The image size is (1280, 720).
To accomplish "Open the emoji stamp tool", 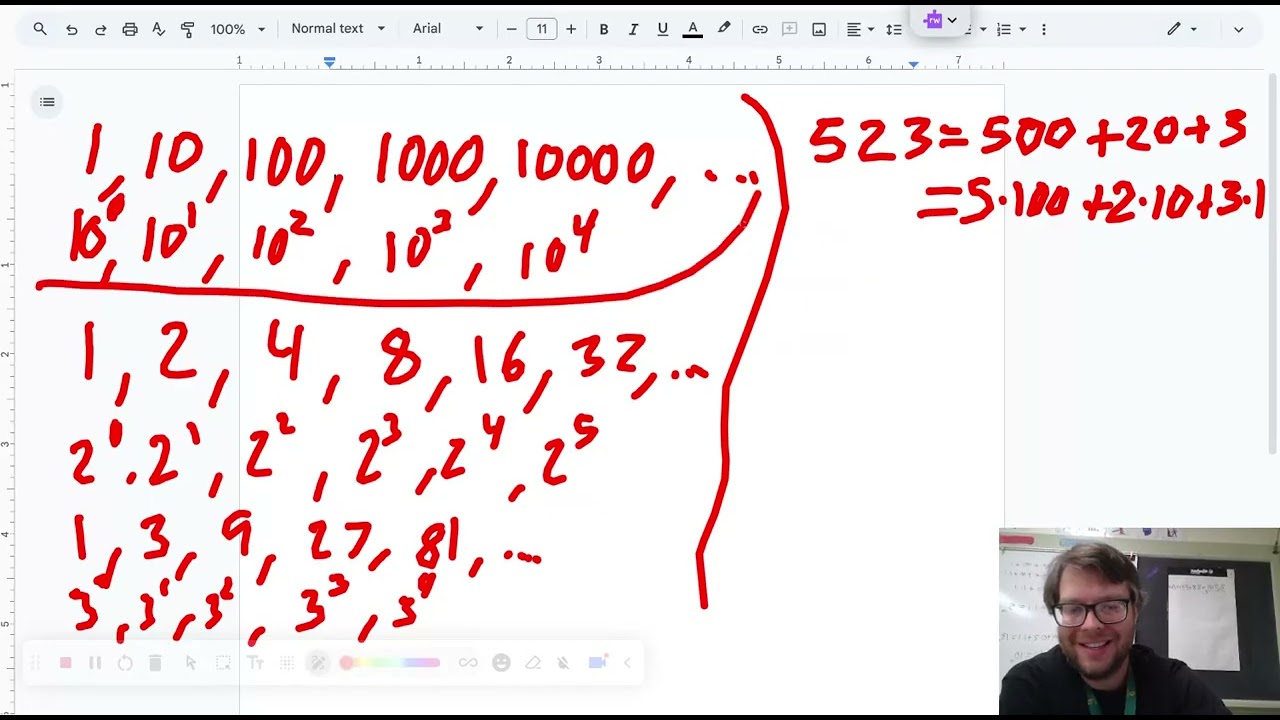I will pos(501,663).
